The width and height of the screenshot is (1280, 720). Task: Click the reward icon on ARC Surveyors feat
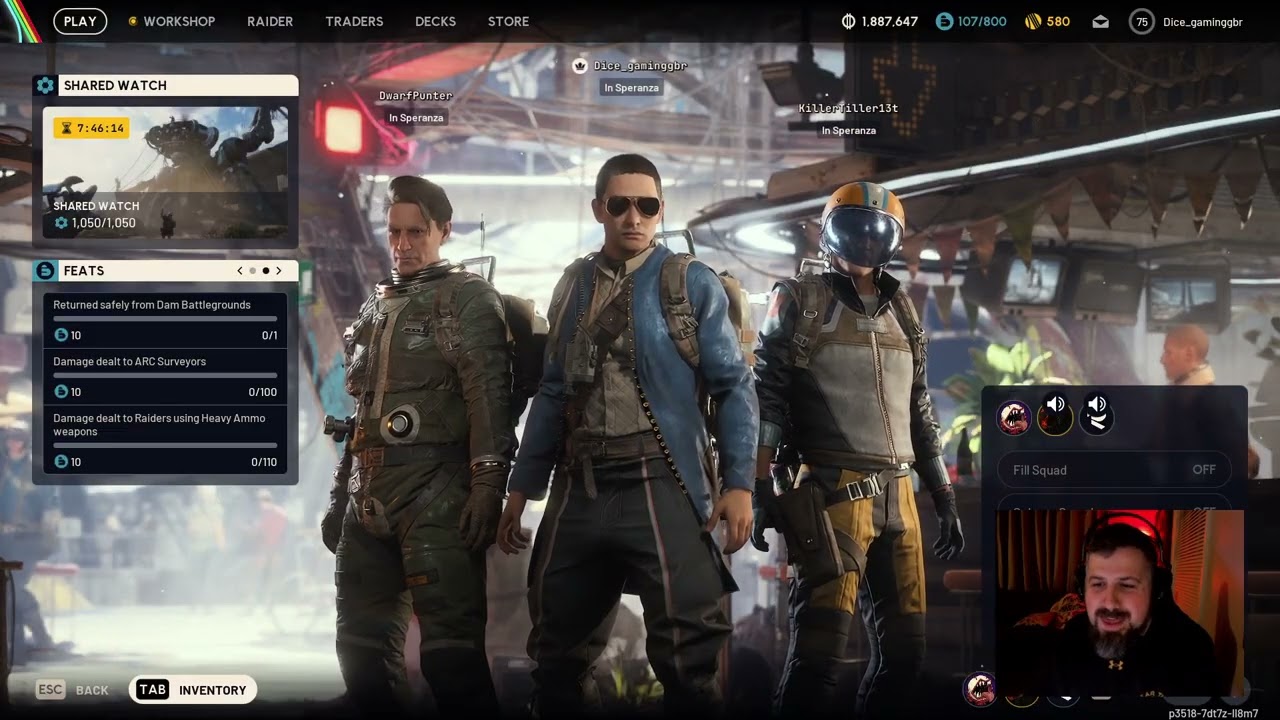click(61, 392)
